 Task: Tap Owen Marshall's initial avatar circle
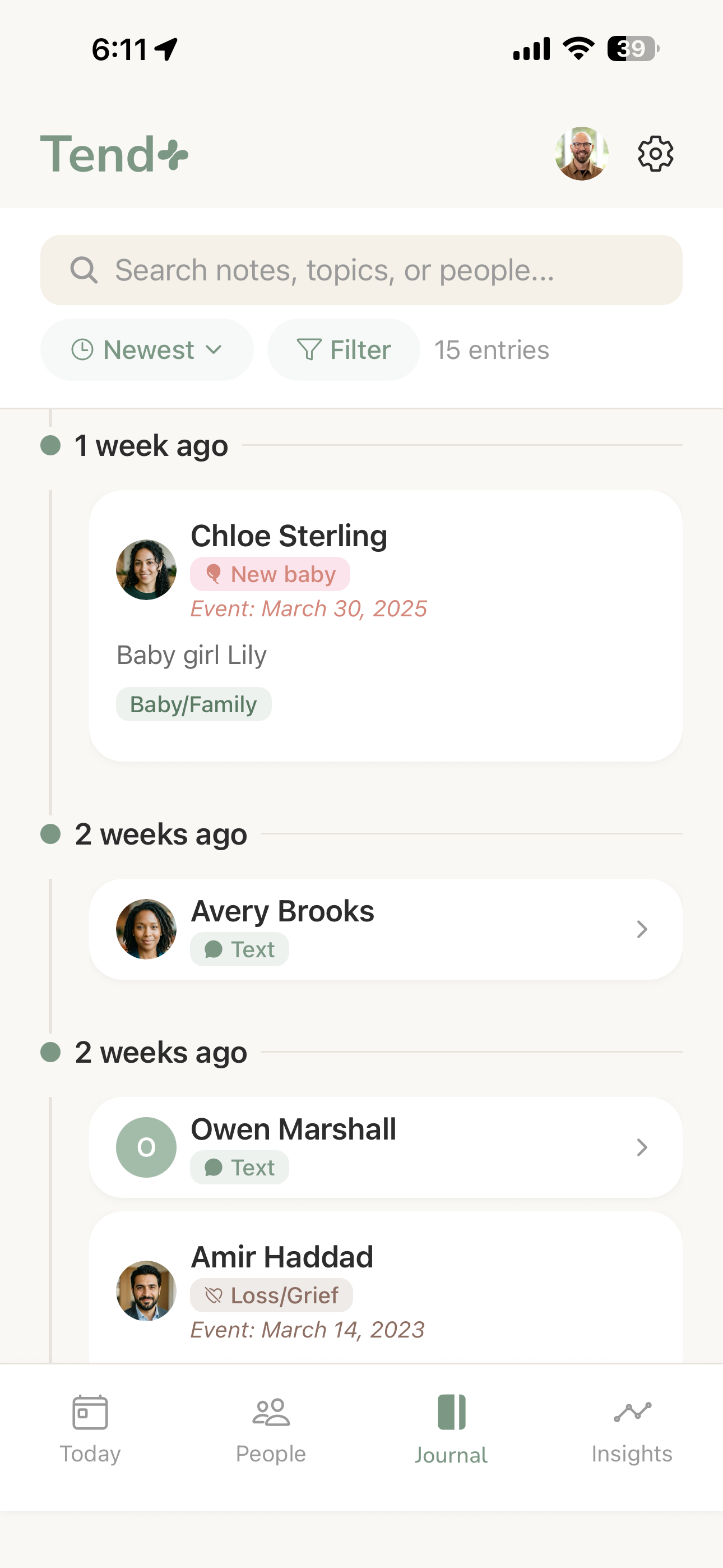tap(146, 1147)
